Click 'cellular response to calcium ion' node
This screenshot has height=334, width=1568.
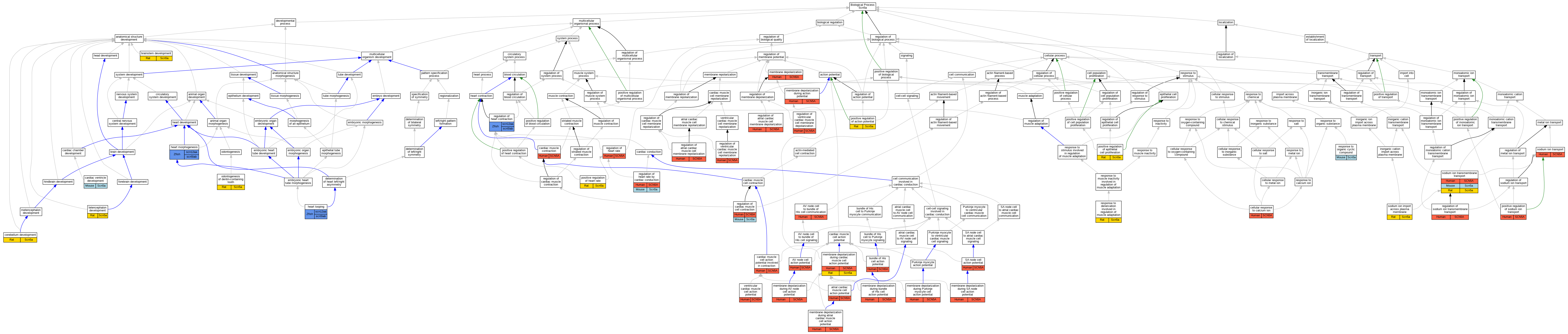point(1261,212)
